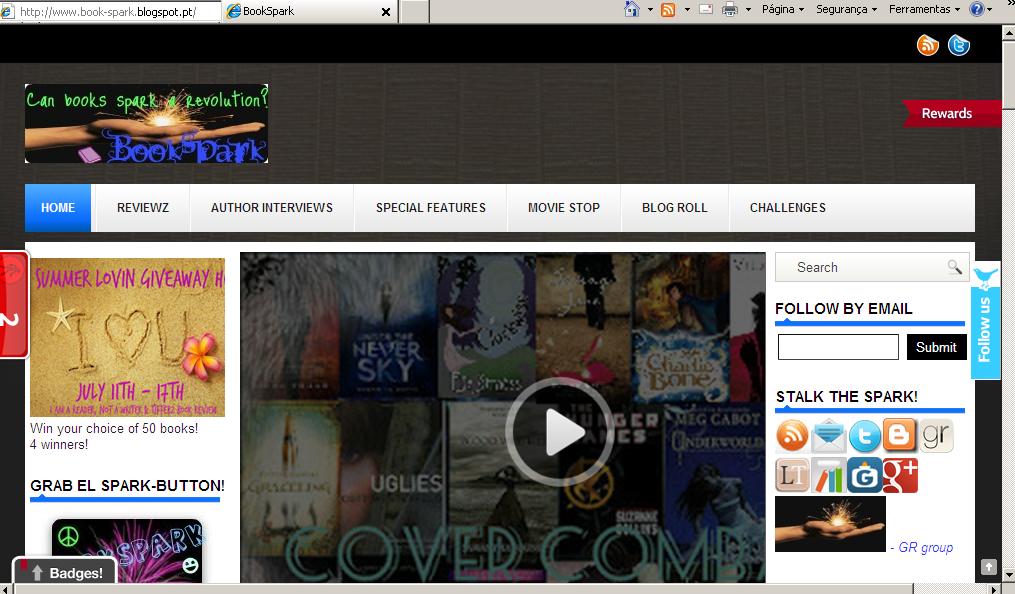Expand the Print dropdown arrow

click(x=748, y=10)
